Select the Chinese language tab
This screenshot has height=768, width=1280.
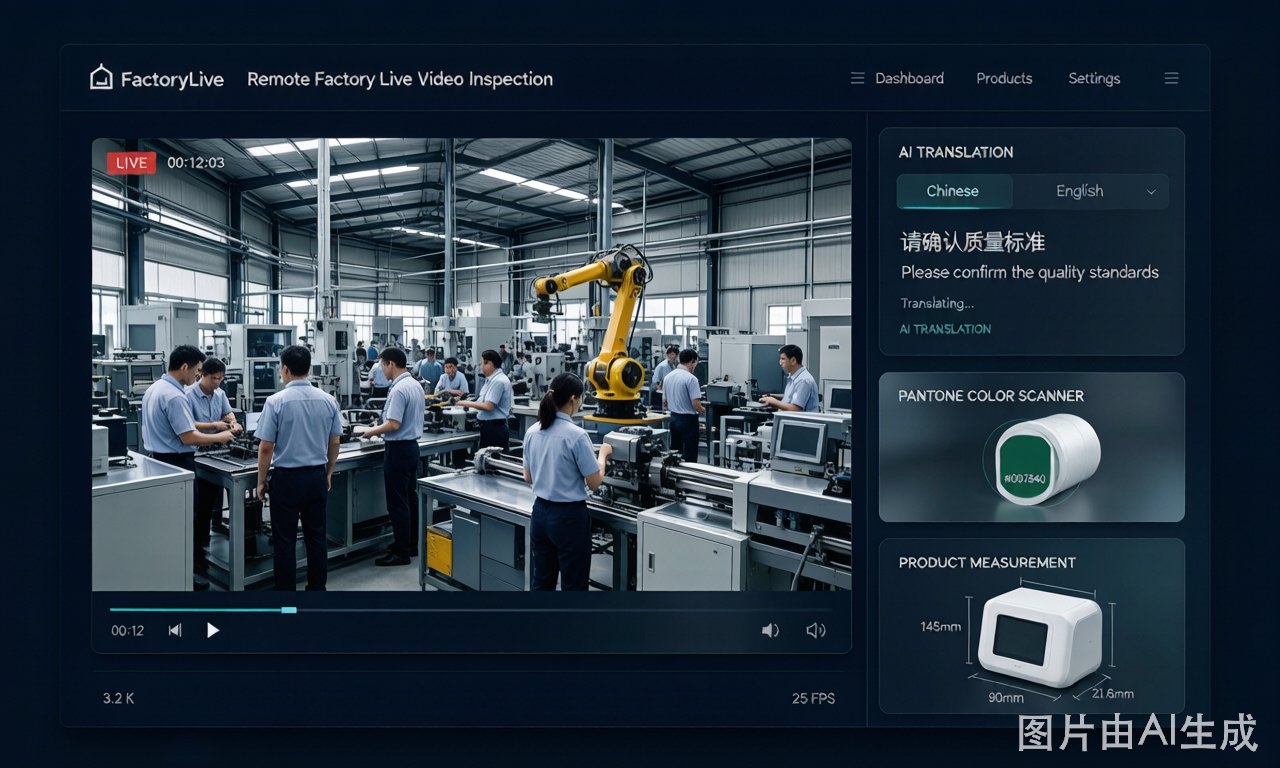coord(953,191)
